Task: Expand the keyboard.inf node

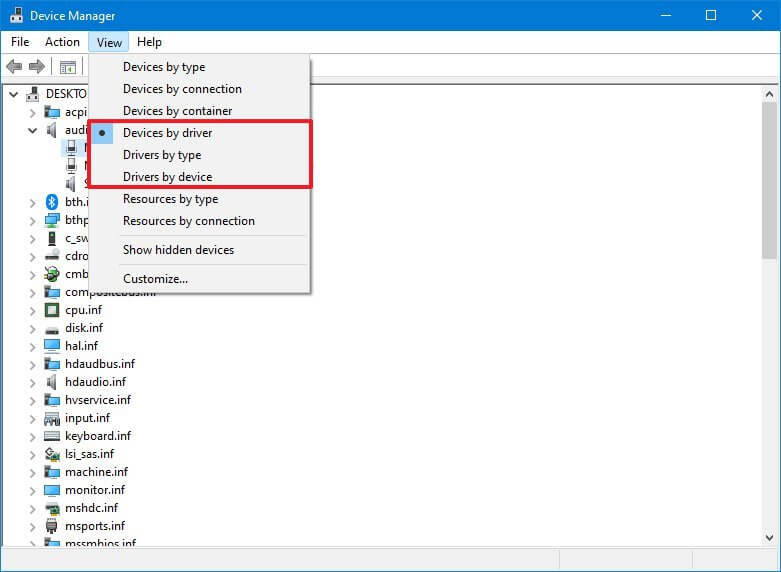Action: [32, 436]
